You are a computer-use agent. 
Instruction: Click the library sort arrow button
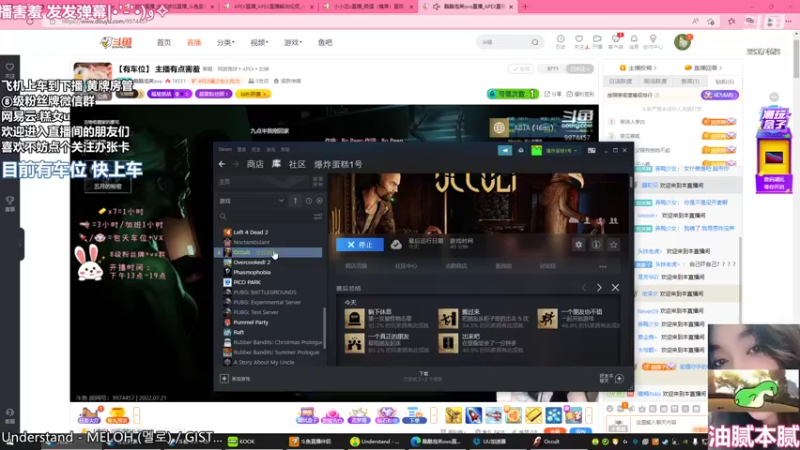click(295, 201)
